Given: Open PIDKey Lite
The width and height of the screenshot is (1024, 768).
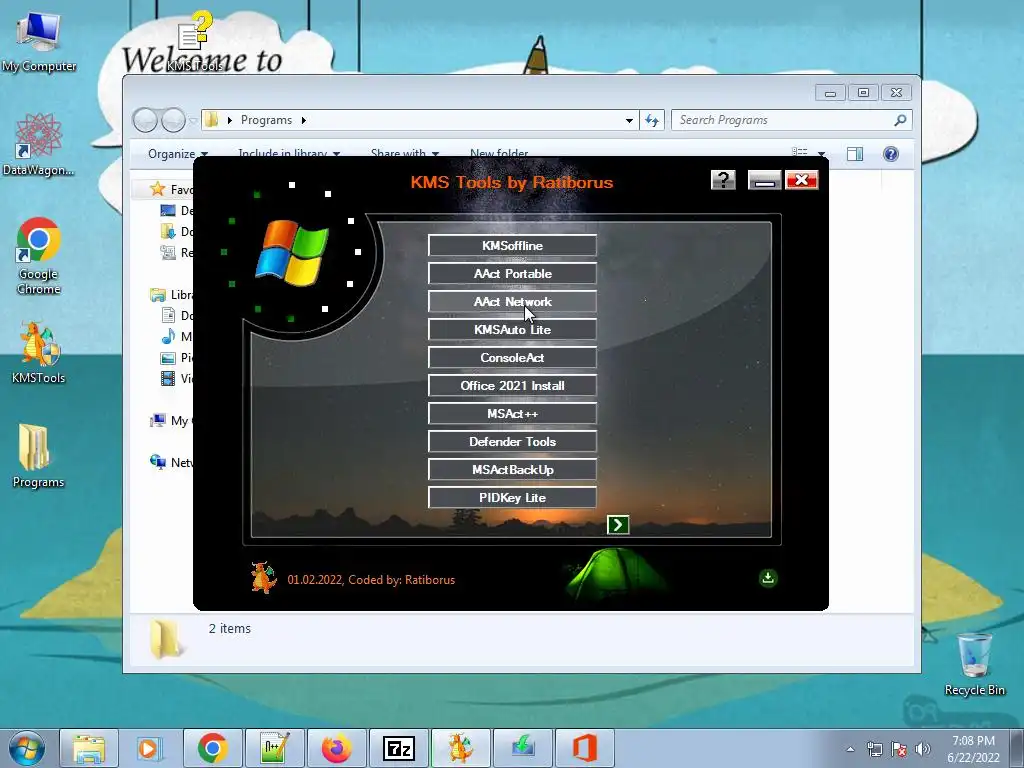Looking at the screenshot, I should coord(512,498).
